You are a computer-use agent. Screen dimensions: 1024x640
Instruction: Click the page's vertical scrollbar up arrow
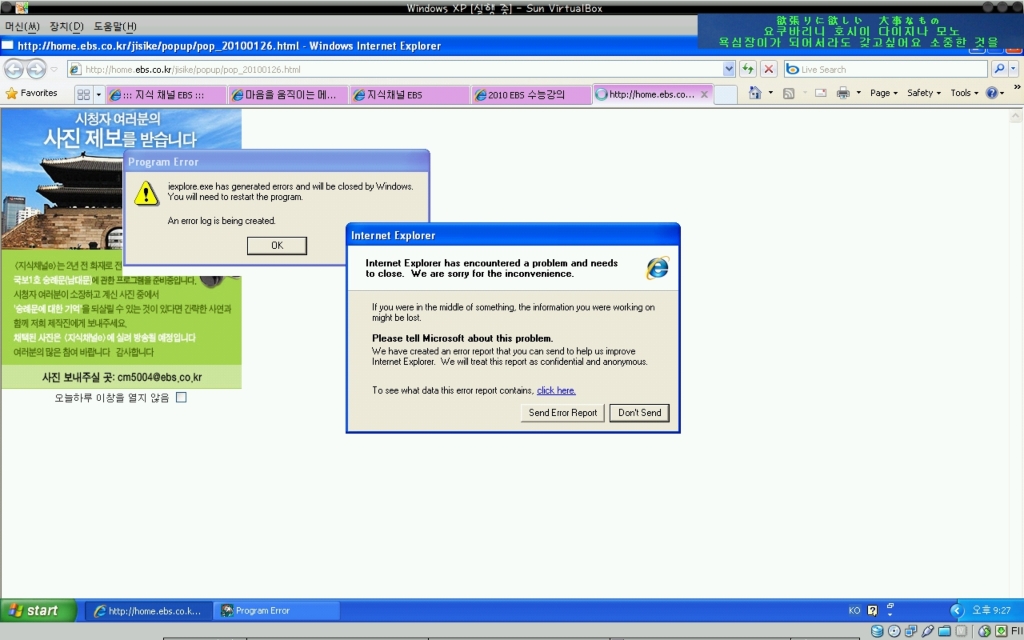click(1016, 116)
